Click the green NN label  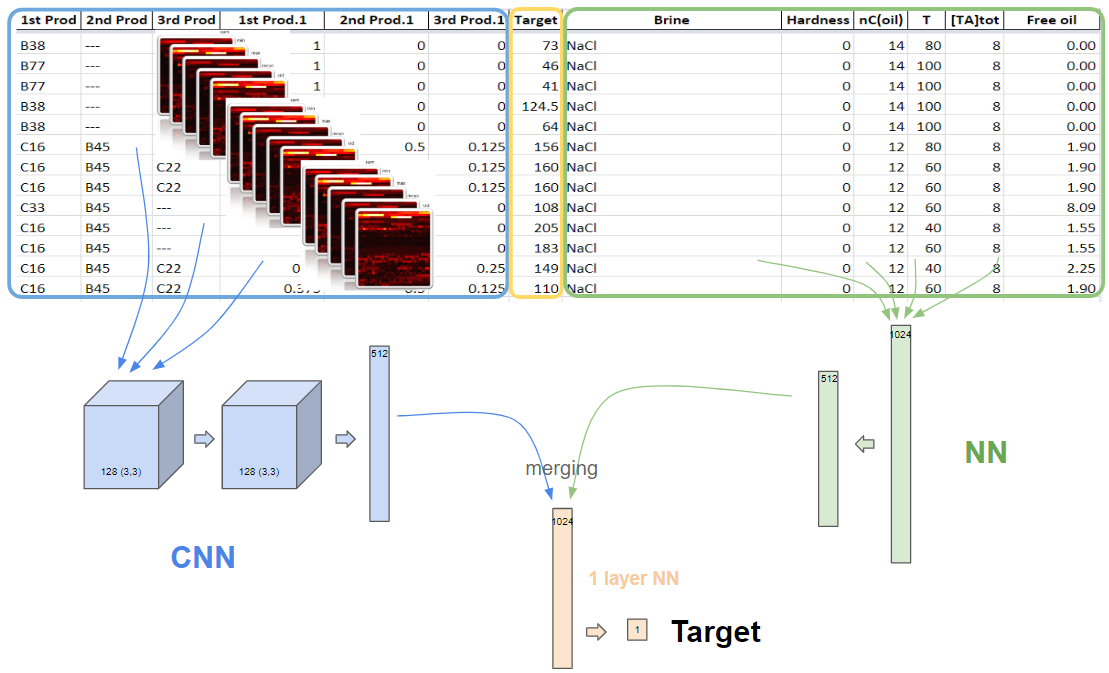point(986,452)
